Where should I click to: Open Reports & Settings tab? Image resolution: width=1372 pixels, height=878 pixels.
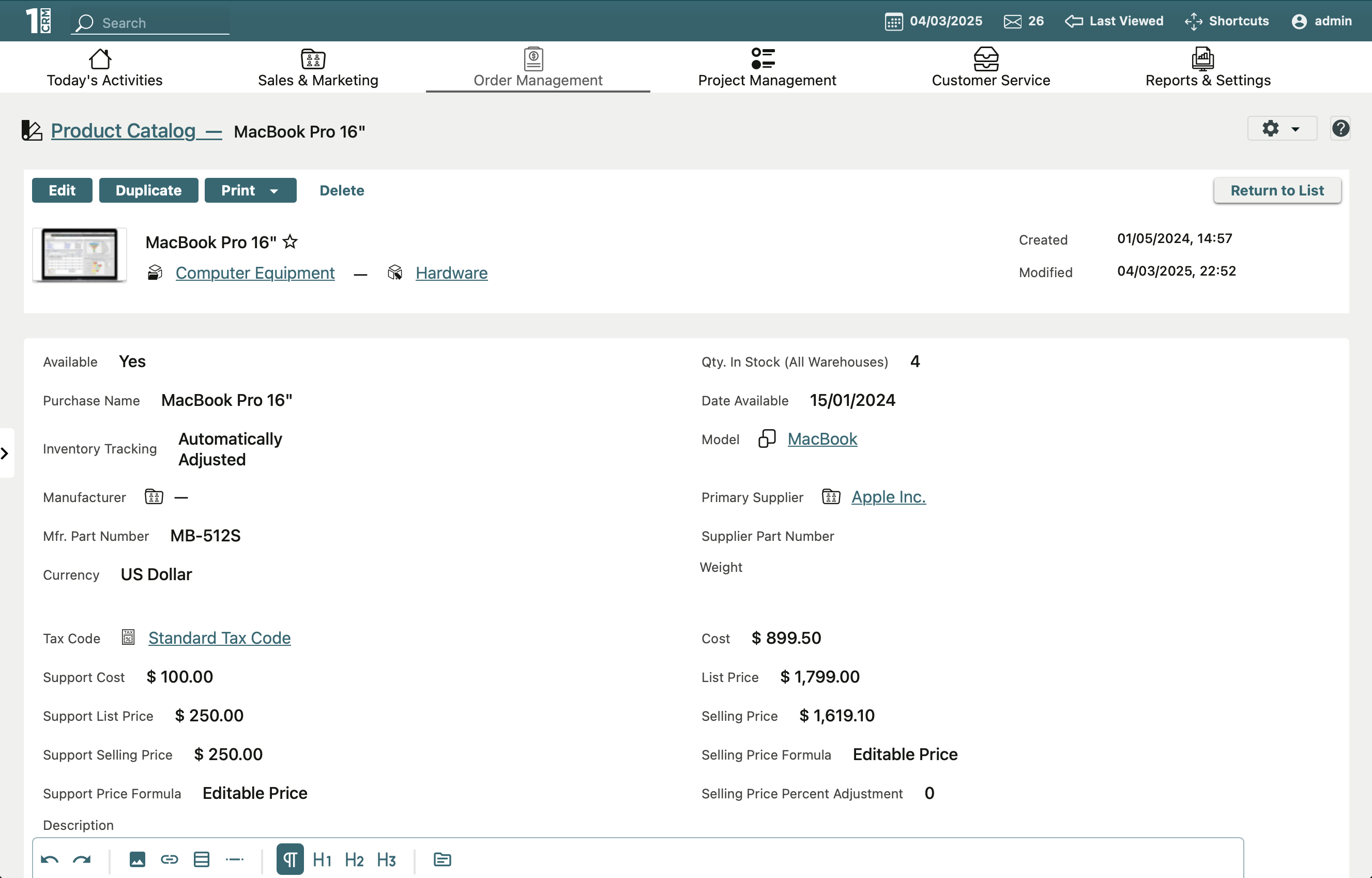pyautogui.click(x=1208, y=67)
